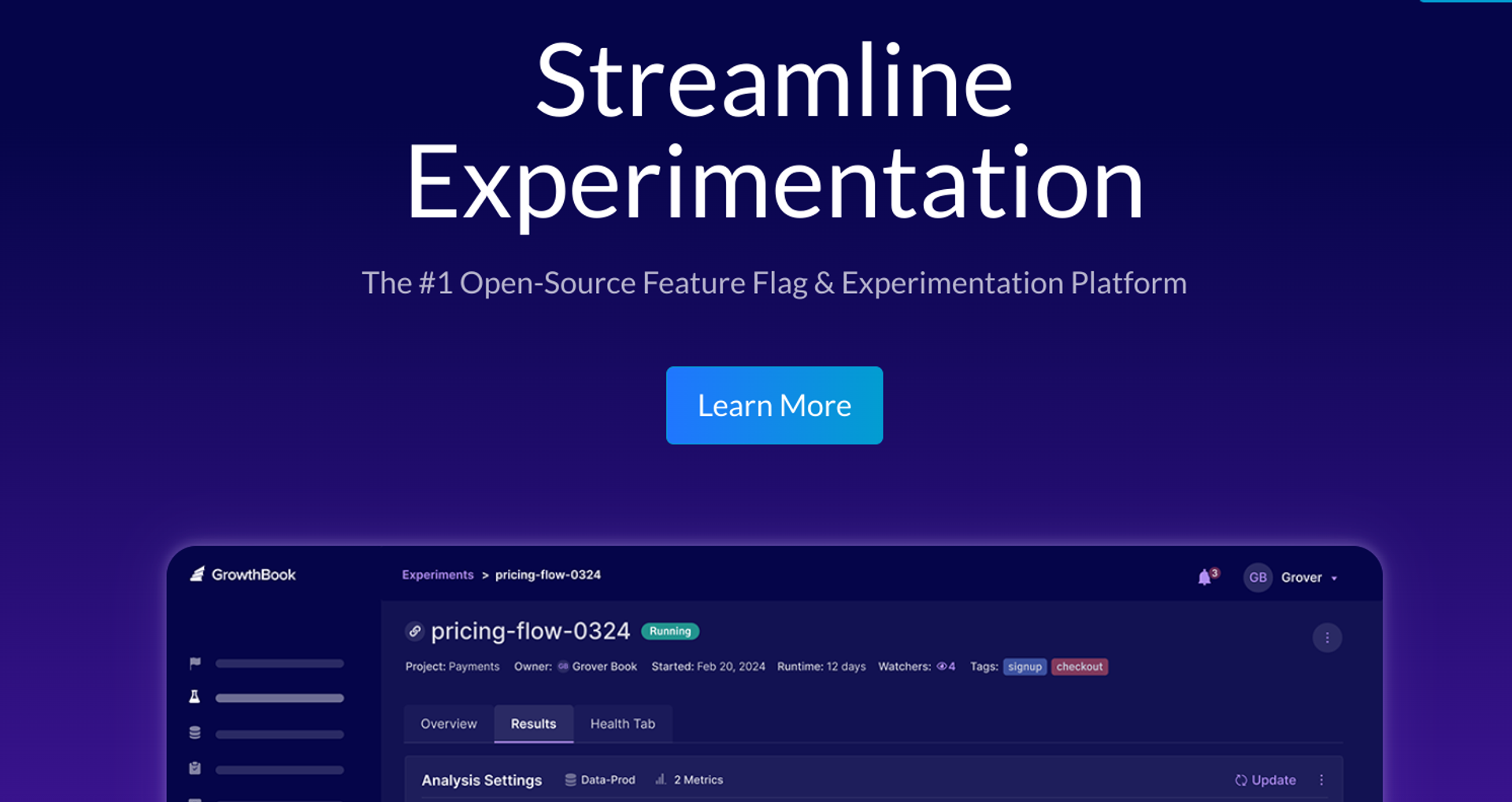The width and height of the screenshot is (1512, 802).
Task: Click the Data-Prod datasource icon
Action: (570, 780)
